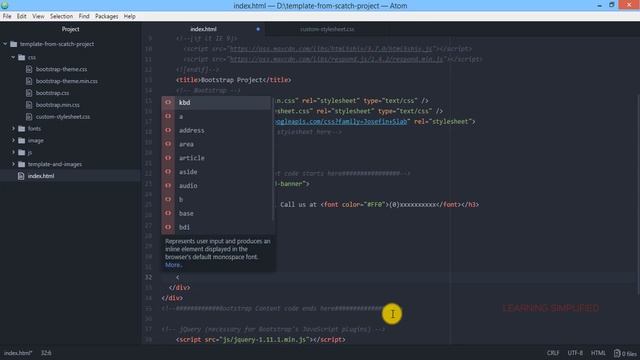Choose the address tag suggestion
Image resolution: width=640 pixels, height=360 pixels.
click(216, 130)
